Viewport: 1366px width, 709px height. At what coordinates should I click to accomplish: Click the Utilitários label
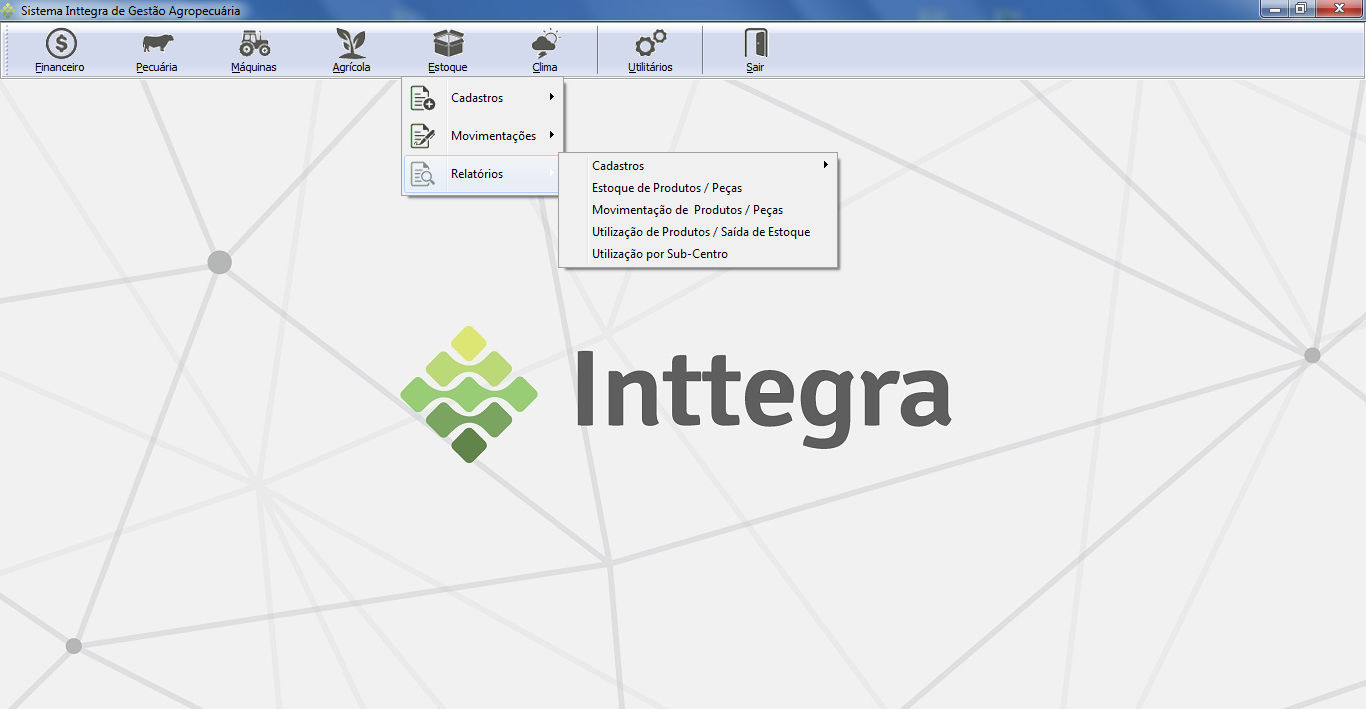651,67
